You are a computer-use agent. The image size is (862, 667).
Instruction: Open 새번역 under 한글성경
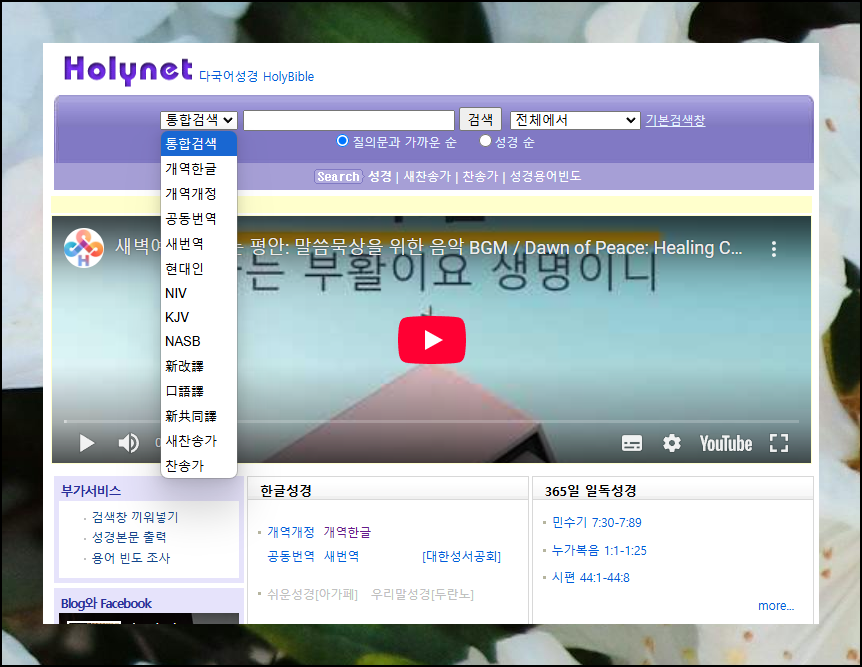pyautogui.click(x=341, y=556)
